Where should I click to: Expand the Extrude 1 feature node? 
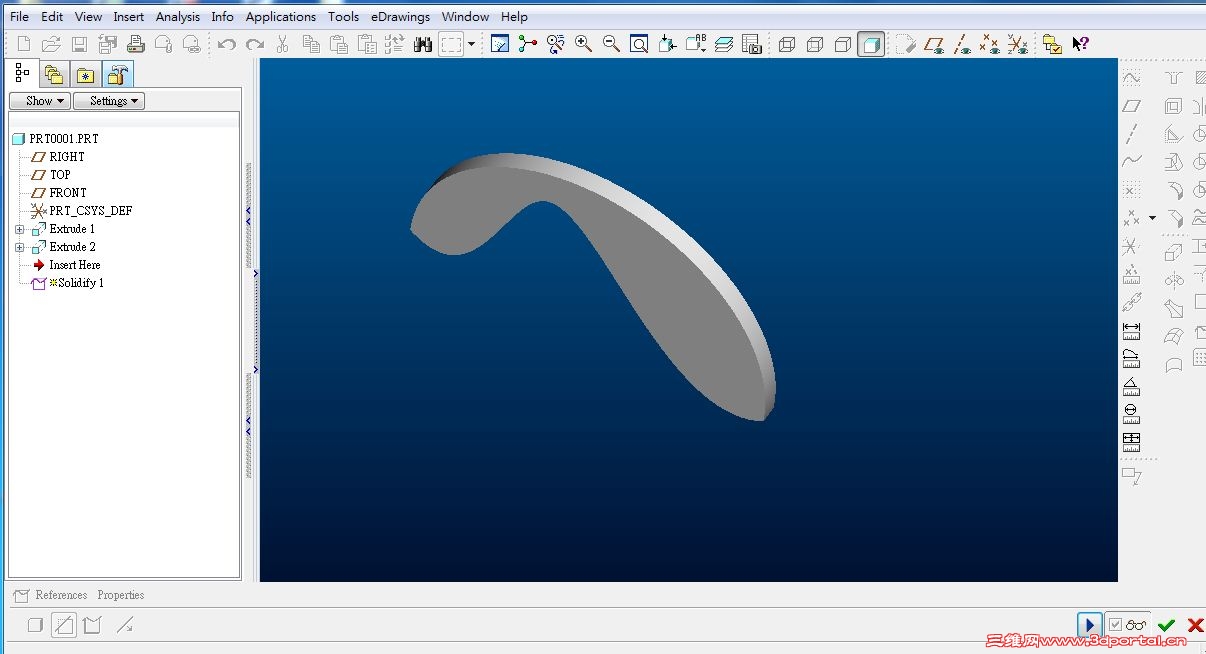tap(19, 229)
